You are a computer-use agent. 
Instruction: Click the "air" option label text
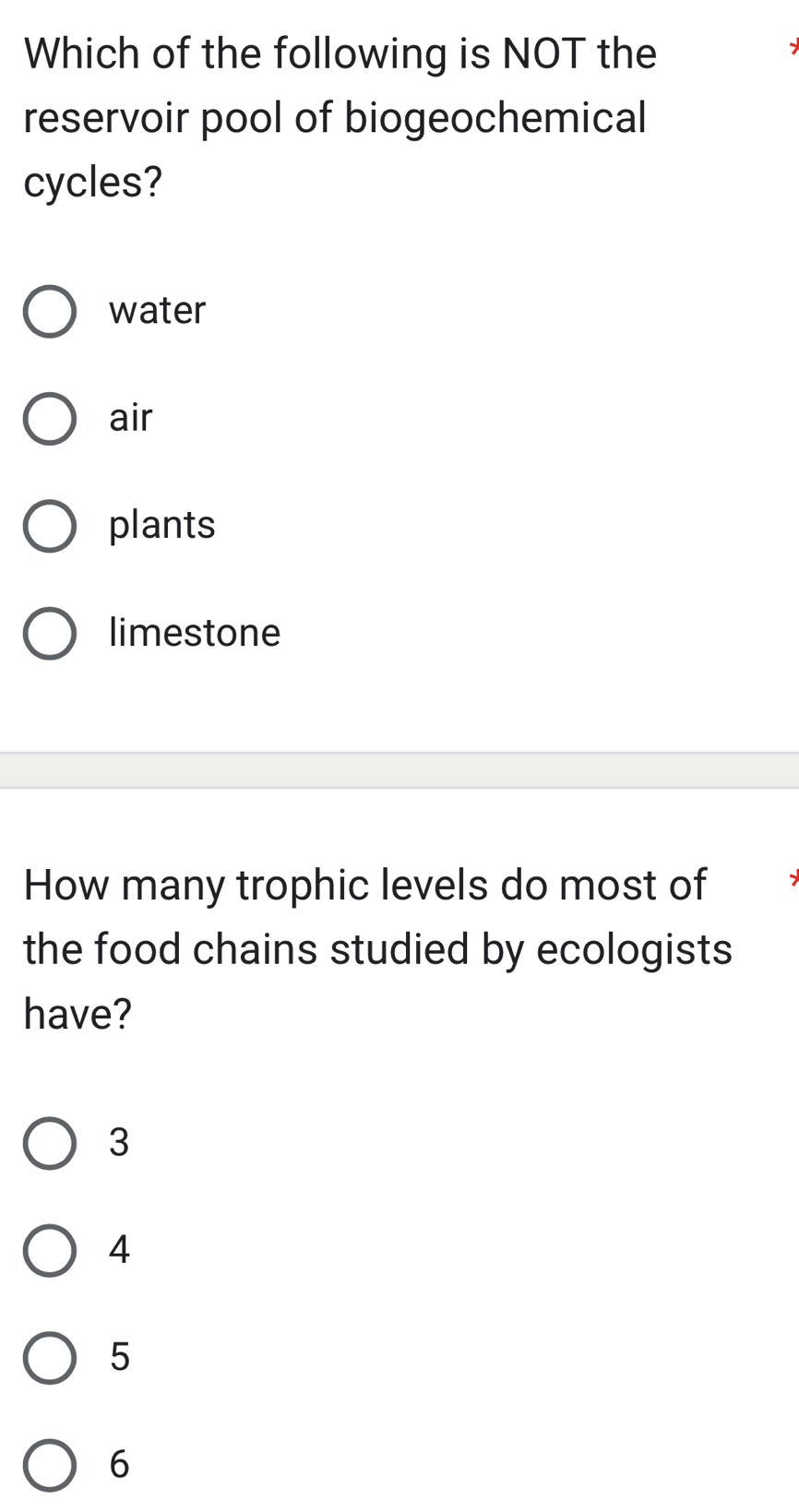point(130,418)
